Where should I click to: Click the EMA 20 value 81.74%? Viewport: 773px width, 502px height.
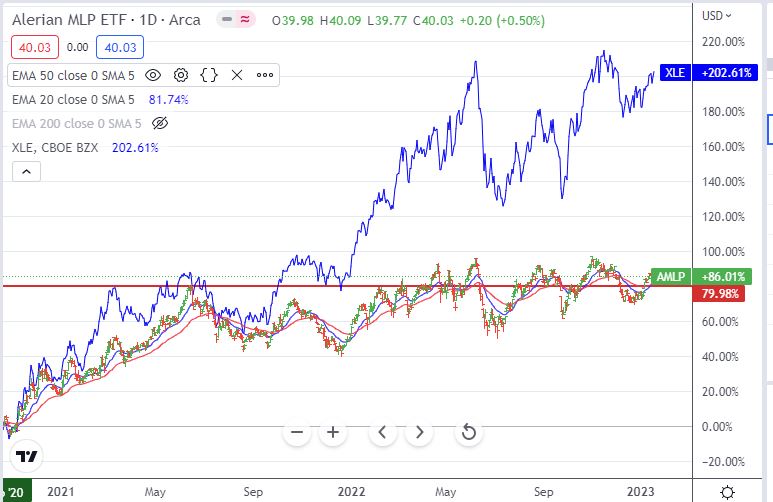point(169,100)
